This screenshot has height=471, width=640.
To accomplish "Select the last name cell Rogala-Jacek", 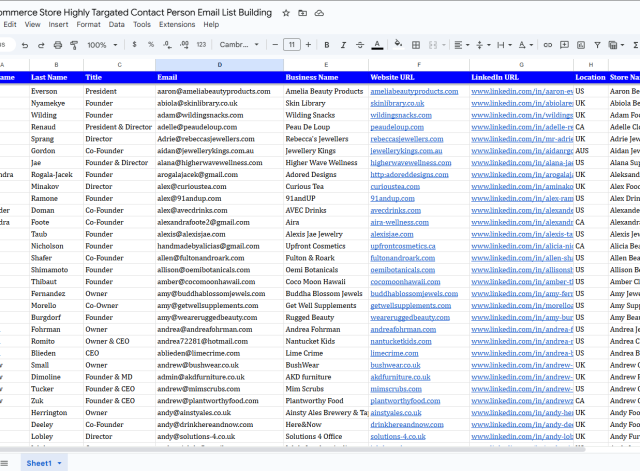I will 56,174.
